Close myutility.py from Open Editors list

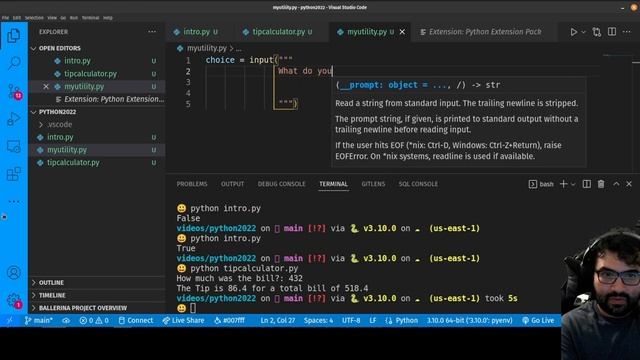point(46,87)
